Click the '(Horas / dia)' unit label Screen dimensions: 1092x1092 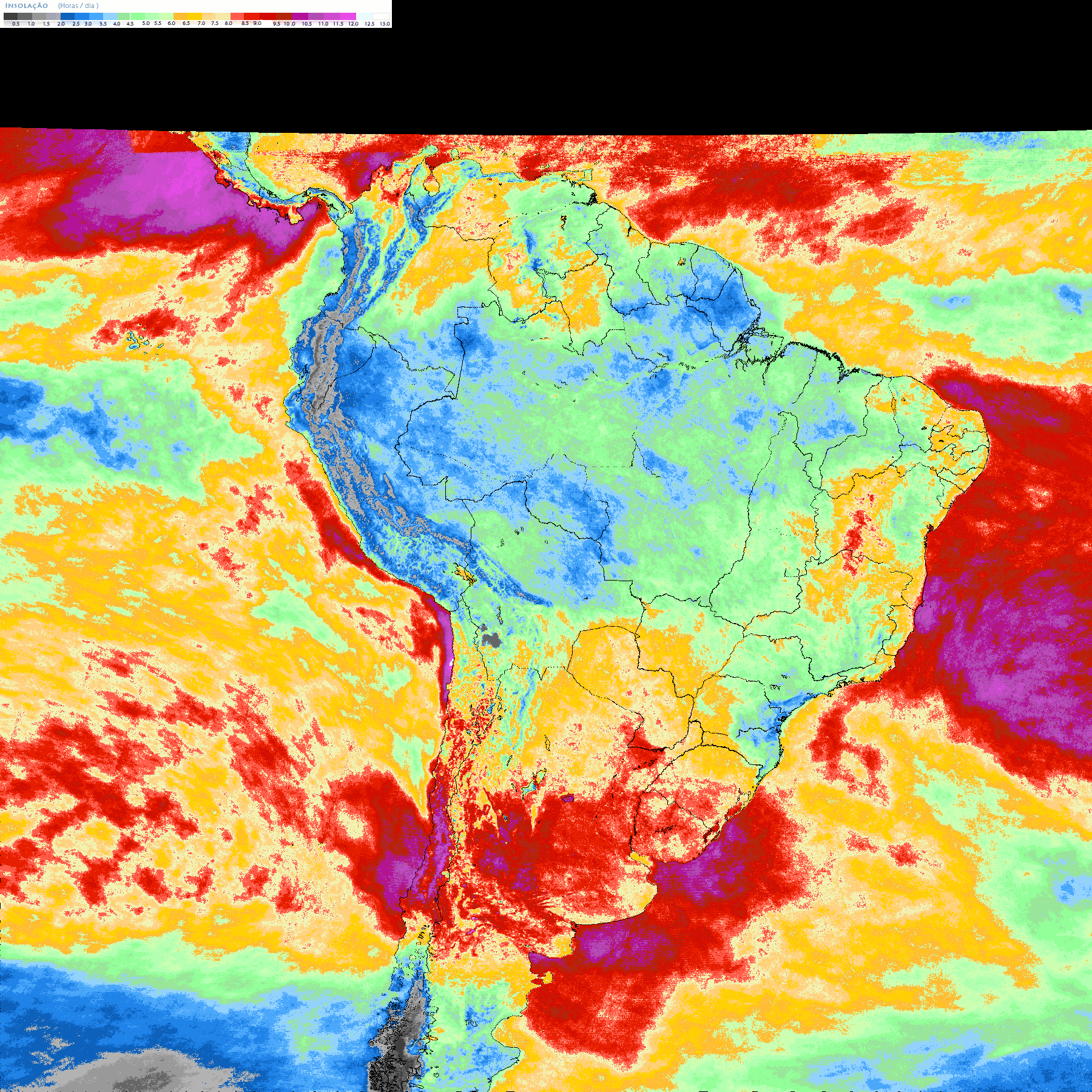78,5
